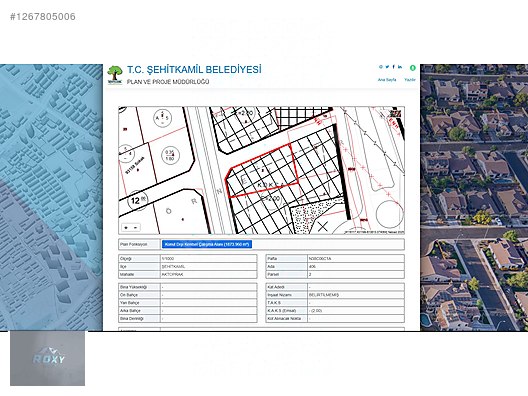The height and width of the screenshot is (396, 528).
Task: Click the İlçe value ŞEHİTKAMİL
Action: [173, 266]
